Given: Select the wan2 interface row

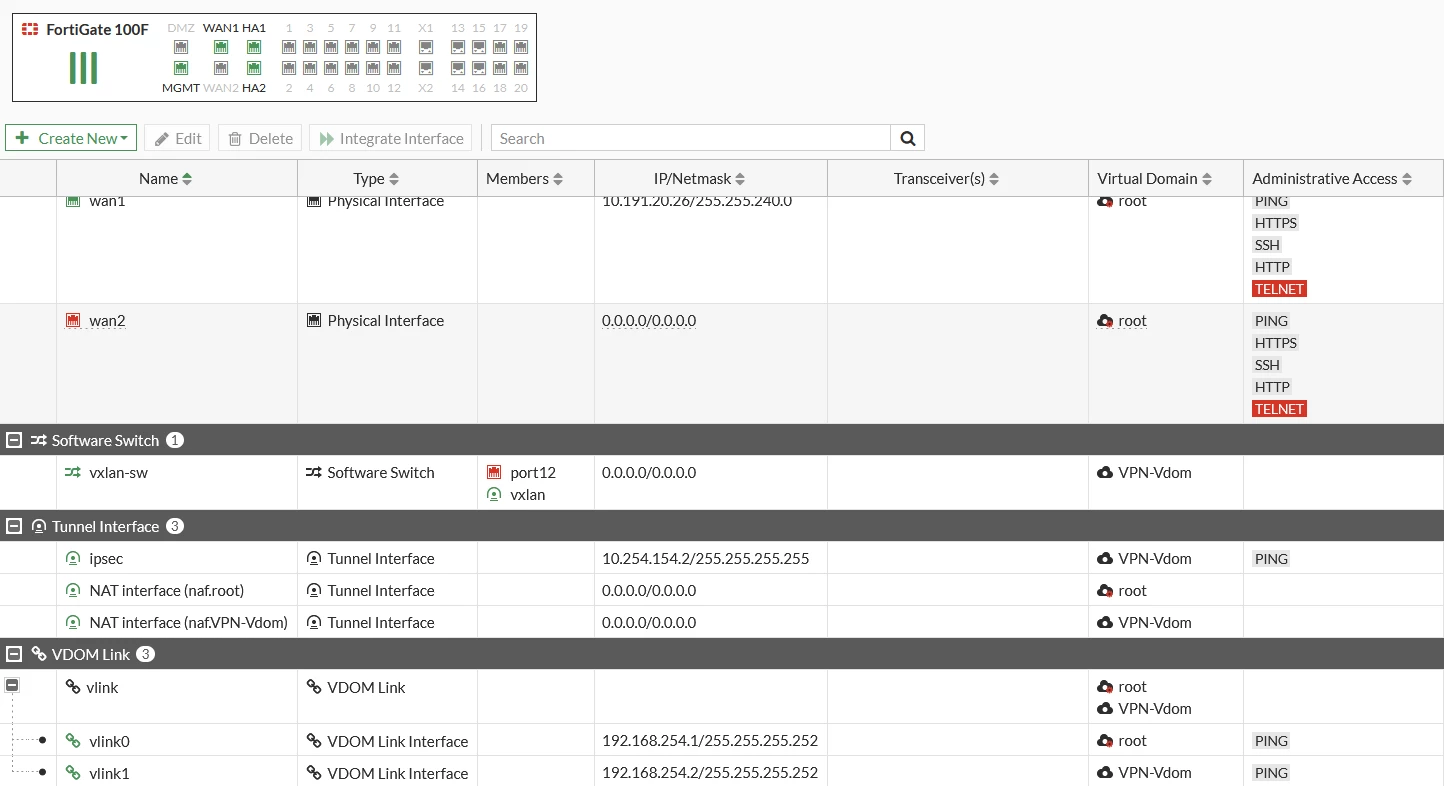Looking at the screenshot, I should [x=722, y=364].
